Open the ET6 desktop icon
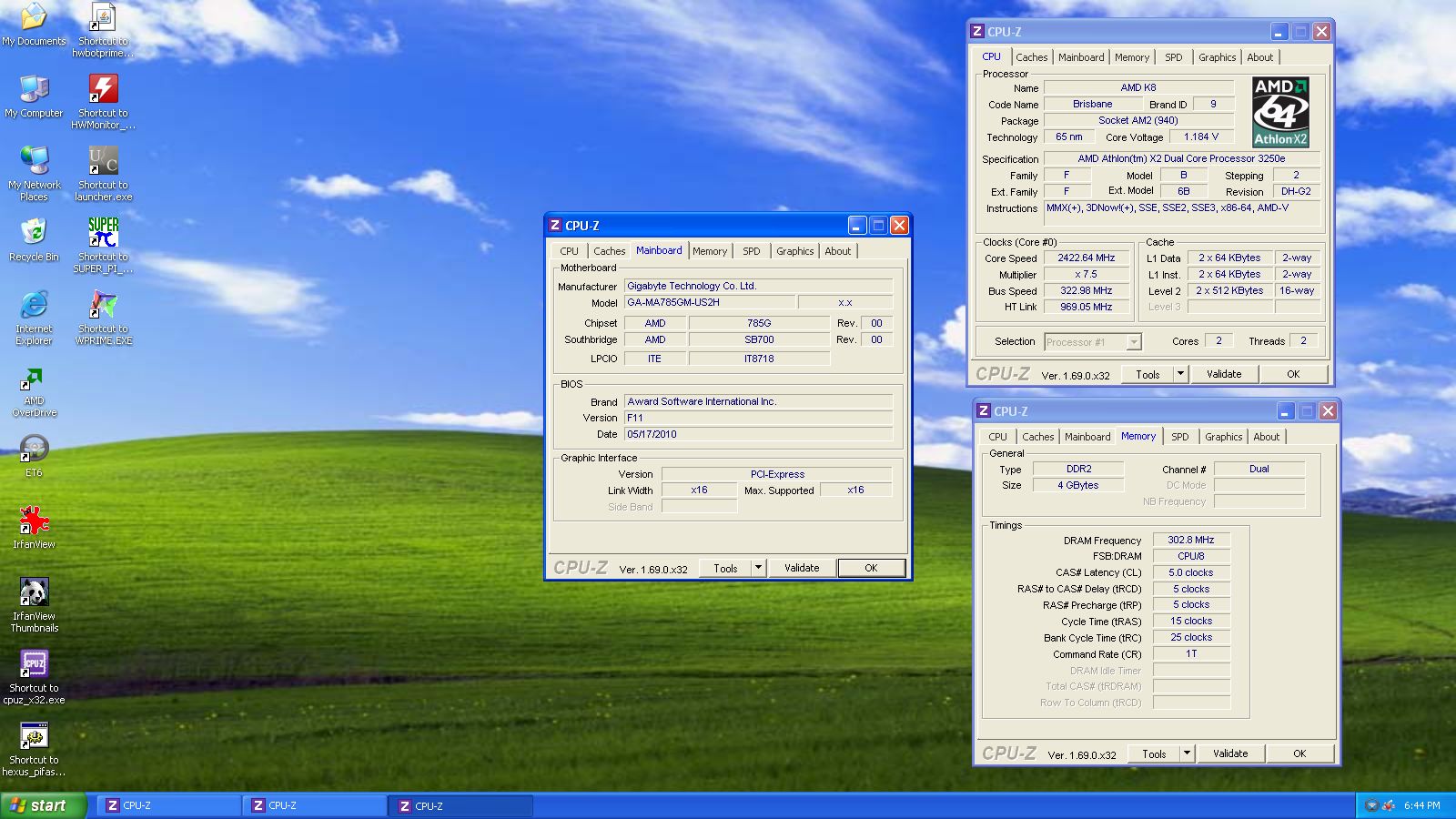This screenshot has width=1456, height=819. [x=34, y=456]
